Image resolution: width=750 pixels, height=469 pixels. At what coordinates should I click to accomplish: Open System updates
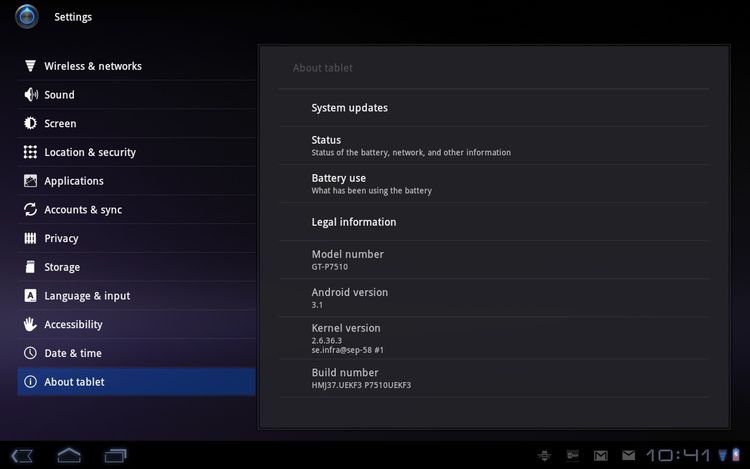[349, 108]
